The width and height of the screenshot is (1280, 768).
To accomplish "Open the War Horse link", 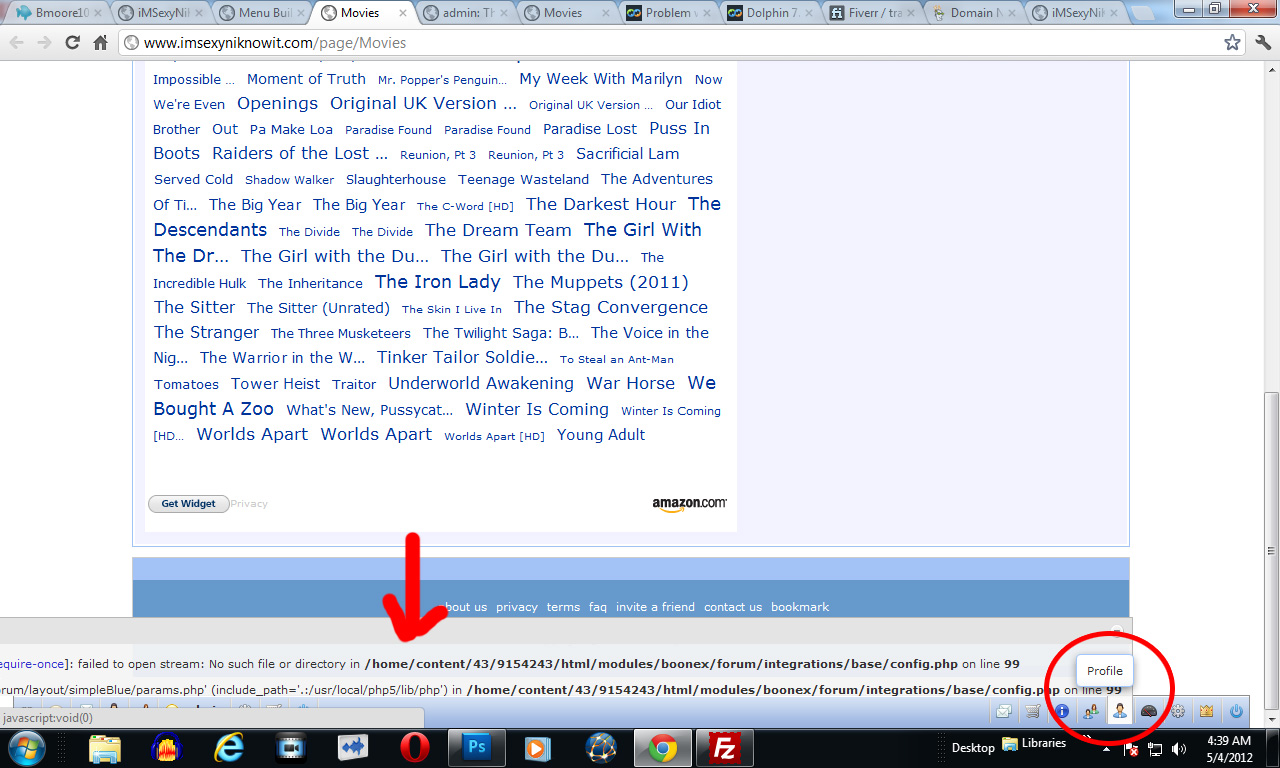I will [x=631, y=383].
